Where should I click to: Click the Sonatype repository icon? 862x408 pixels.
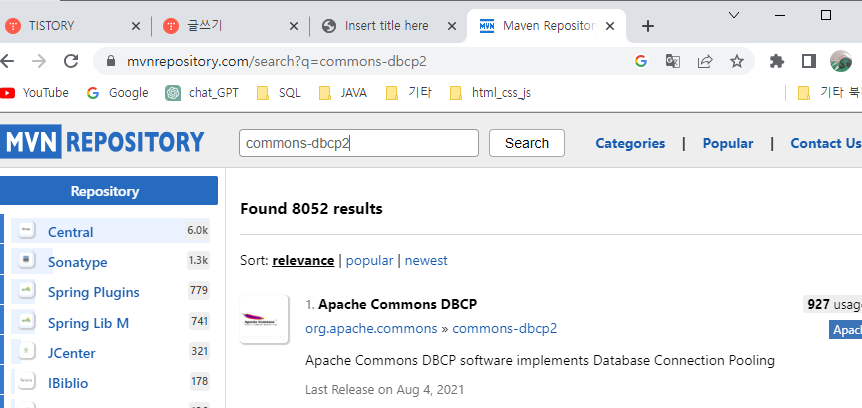26,260
